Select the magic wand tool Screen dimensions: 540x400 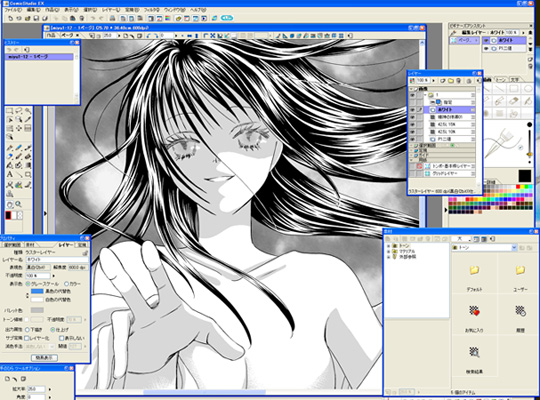coord(28,111)
